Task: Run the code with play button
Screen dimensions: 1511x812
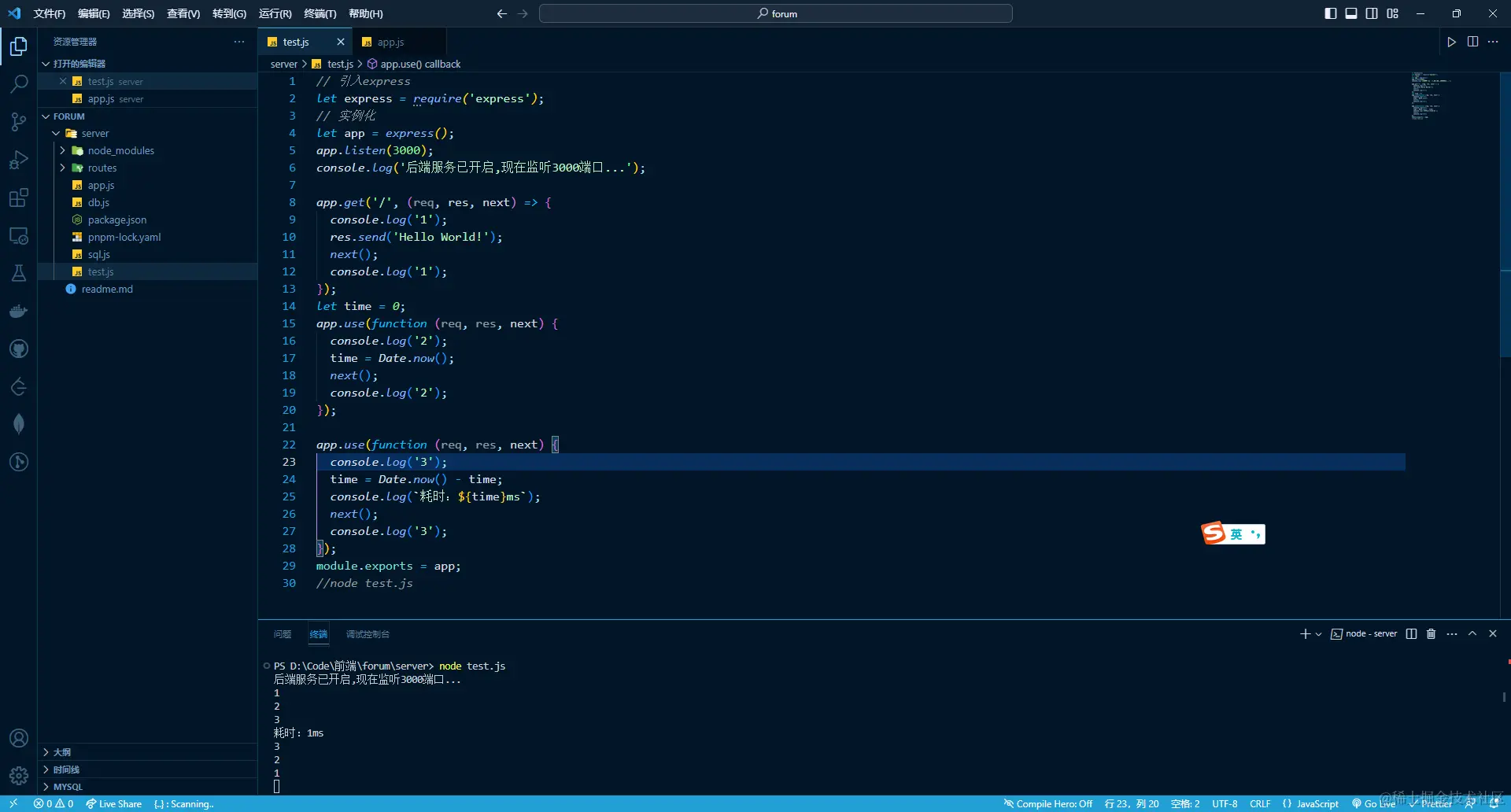Action: coord(1451,42)
